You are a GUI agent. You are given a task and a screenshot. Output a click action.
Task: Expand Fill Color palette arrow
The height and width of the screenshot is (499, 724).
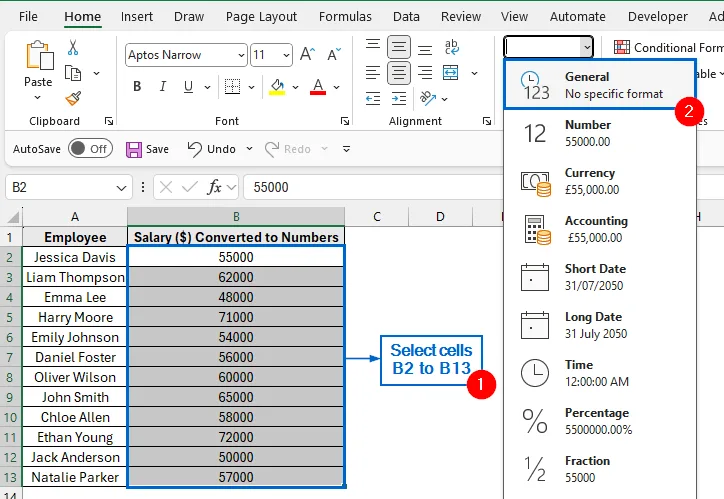(x=296, y=87)
